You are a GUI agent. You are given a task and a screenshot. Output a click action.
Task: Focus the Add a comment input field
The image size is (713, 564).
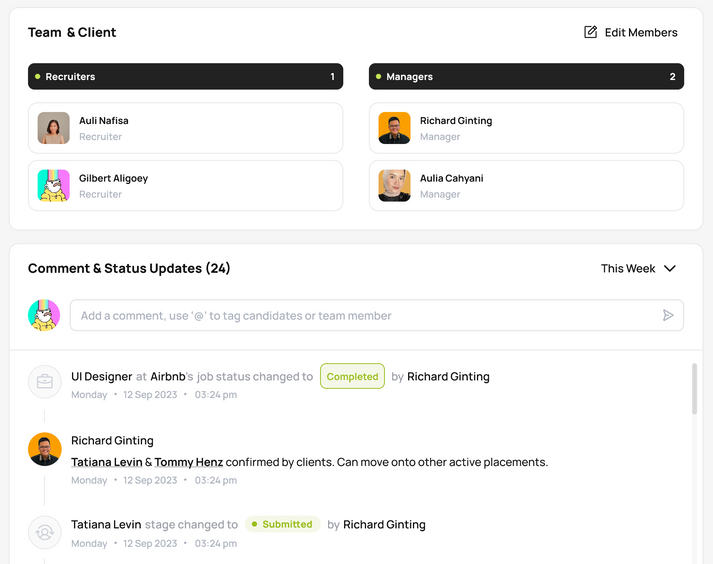365,315
